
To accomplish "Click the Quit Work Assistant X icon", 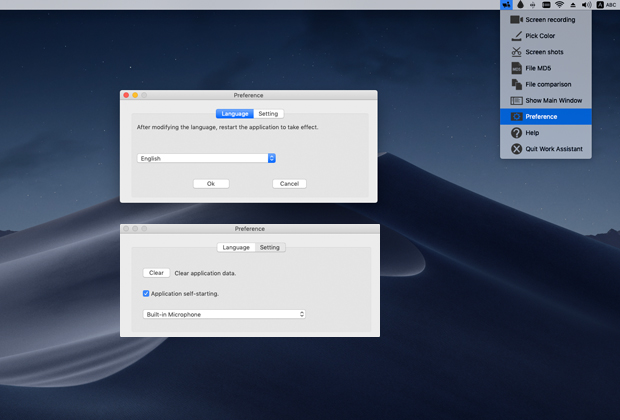I will click(x=516, y=149).
